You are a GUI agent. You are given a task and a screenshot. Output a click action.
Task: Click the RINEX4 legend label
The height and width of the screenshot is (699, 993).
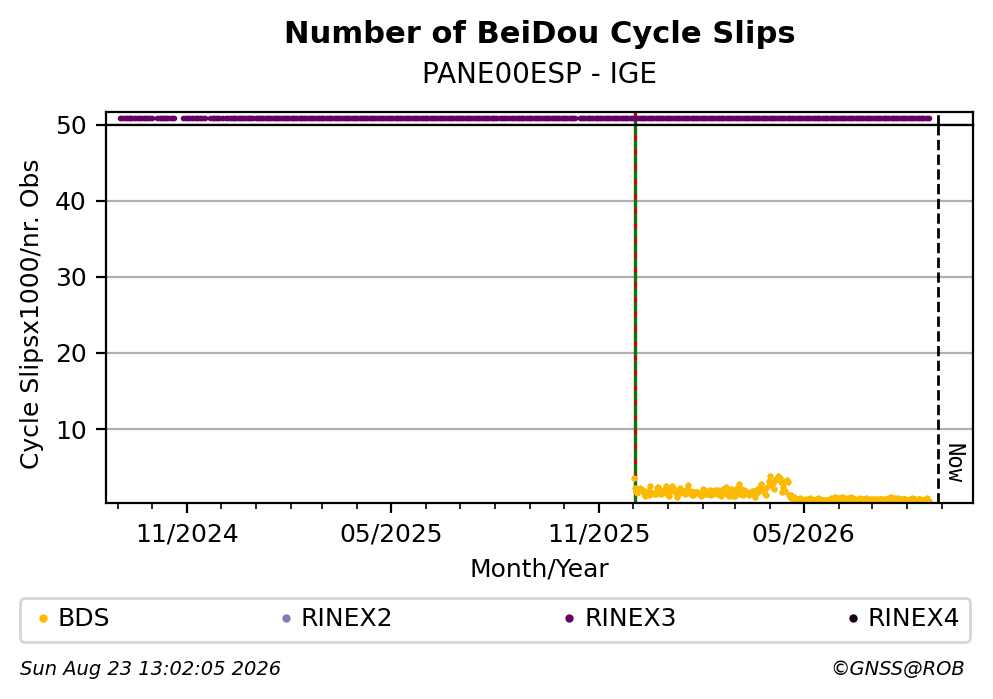click(x=913, y=618)
